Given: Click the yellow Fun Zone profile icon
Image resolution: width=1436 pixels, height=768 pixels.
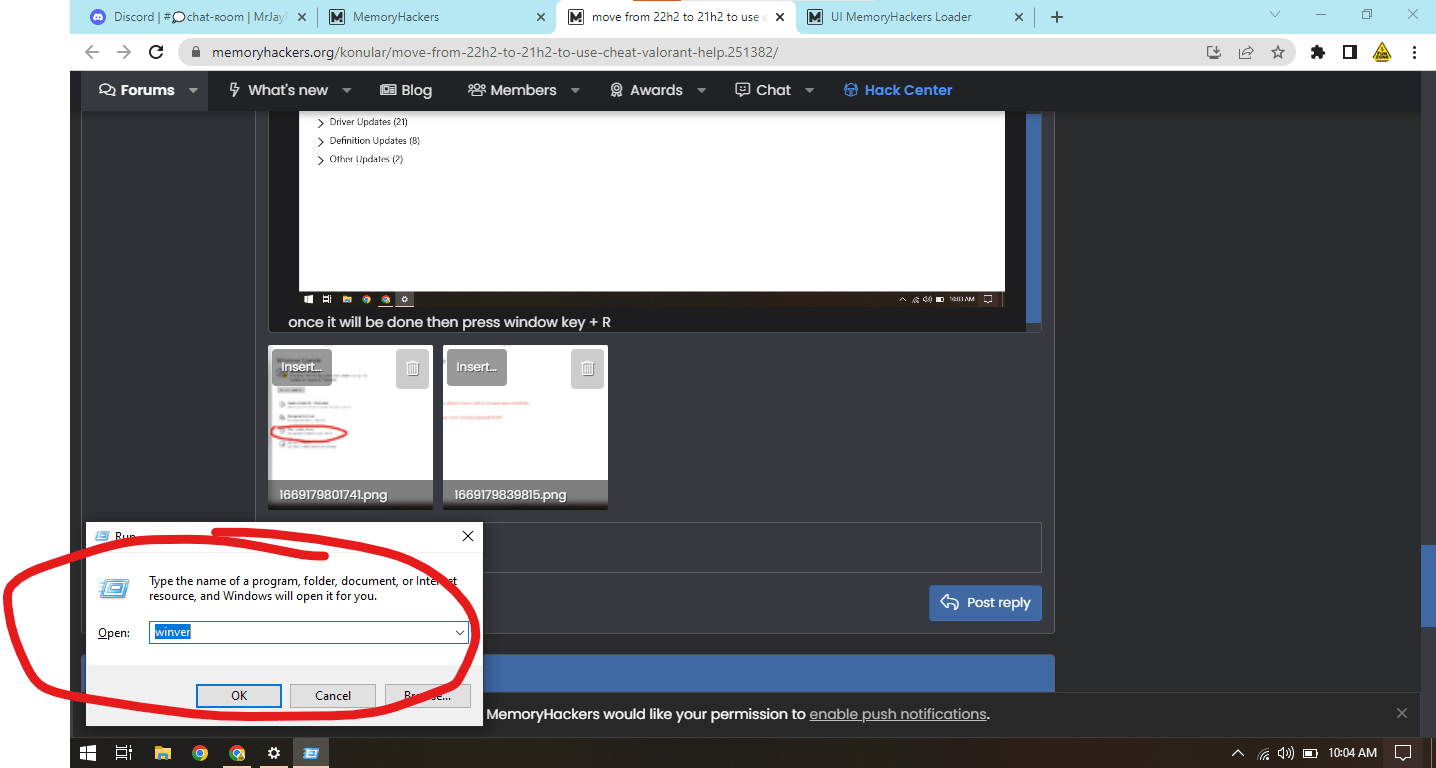Looking at the screenshot, I should click(1382, 52).
